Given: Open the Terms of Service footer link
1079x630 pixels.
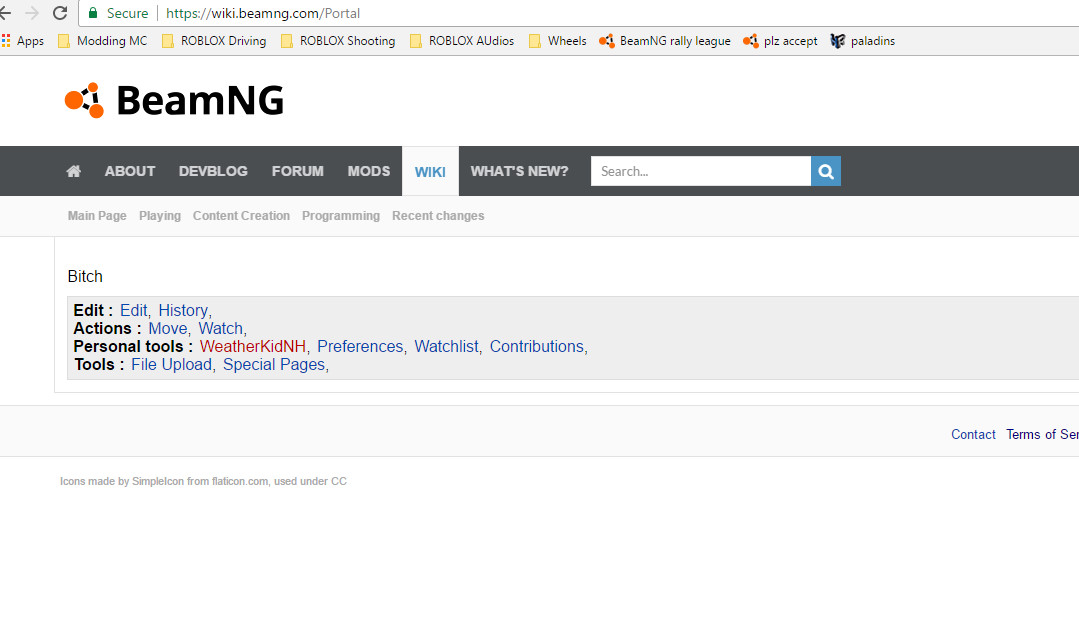Looking at the screenshot, I should click(1042, 435).
